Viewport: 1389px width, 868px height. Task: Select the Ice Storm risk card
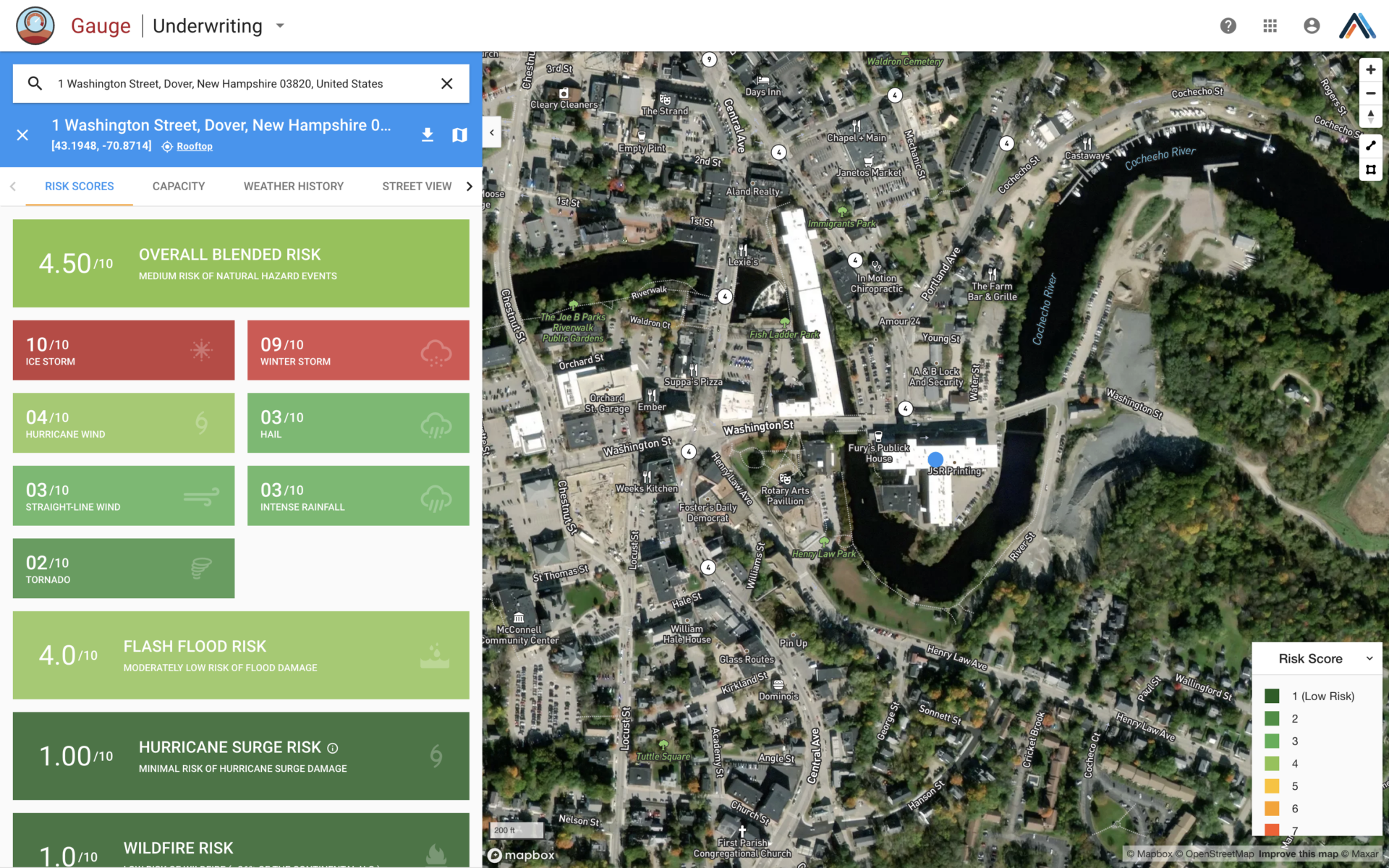124,350
